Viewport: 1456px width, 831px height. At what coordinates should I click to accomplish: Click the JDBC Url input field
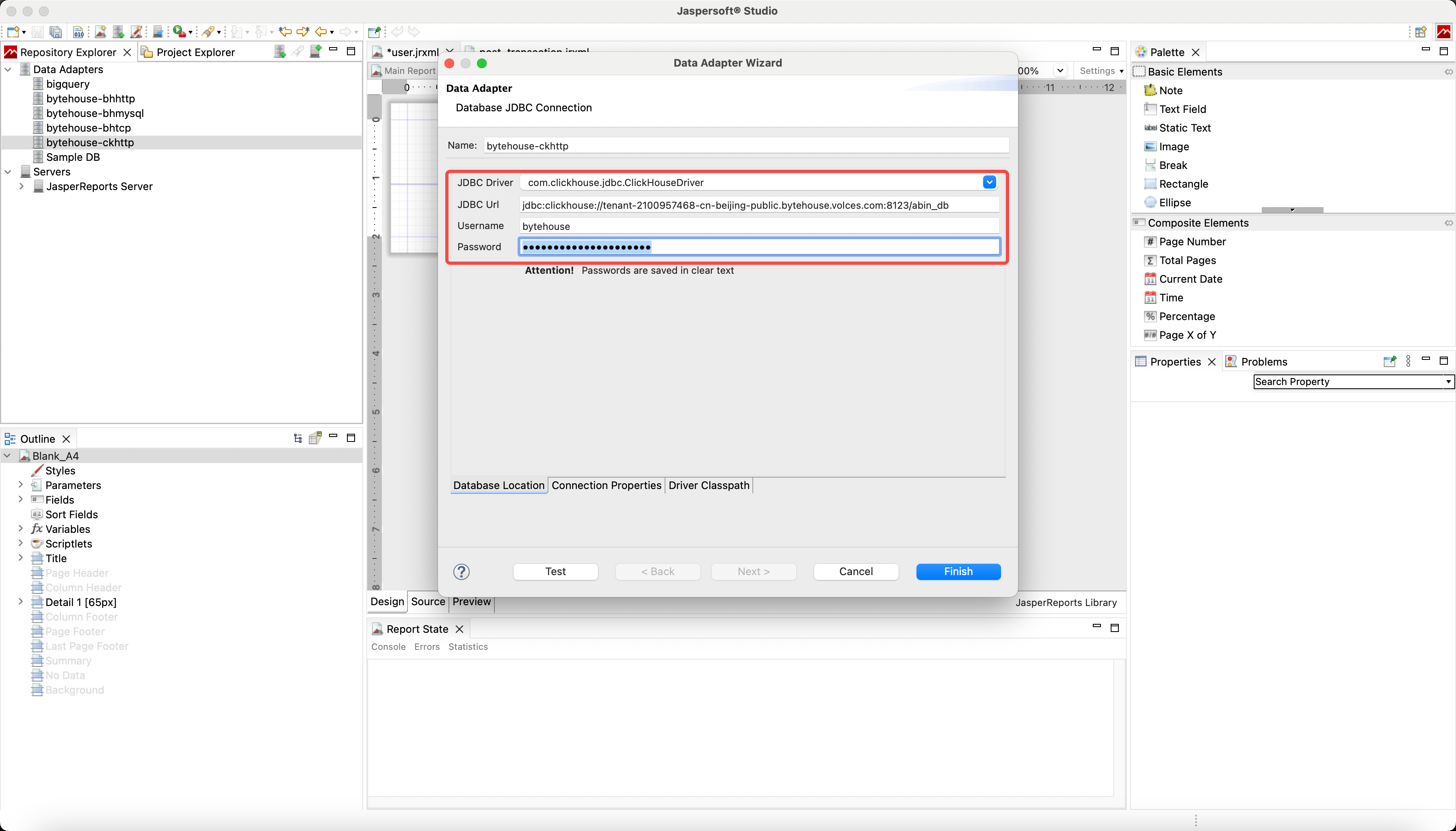759,205
